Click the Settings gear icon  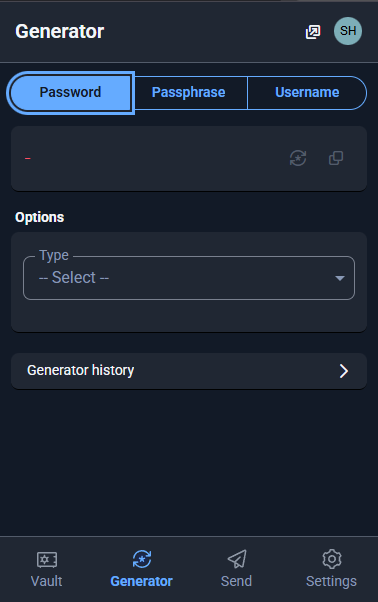(332, 559)
